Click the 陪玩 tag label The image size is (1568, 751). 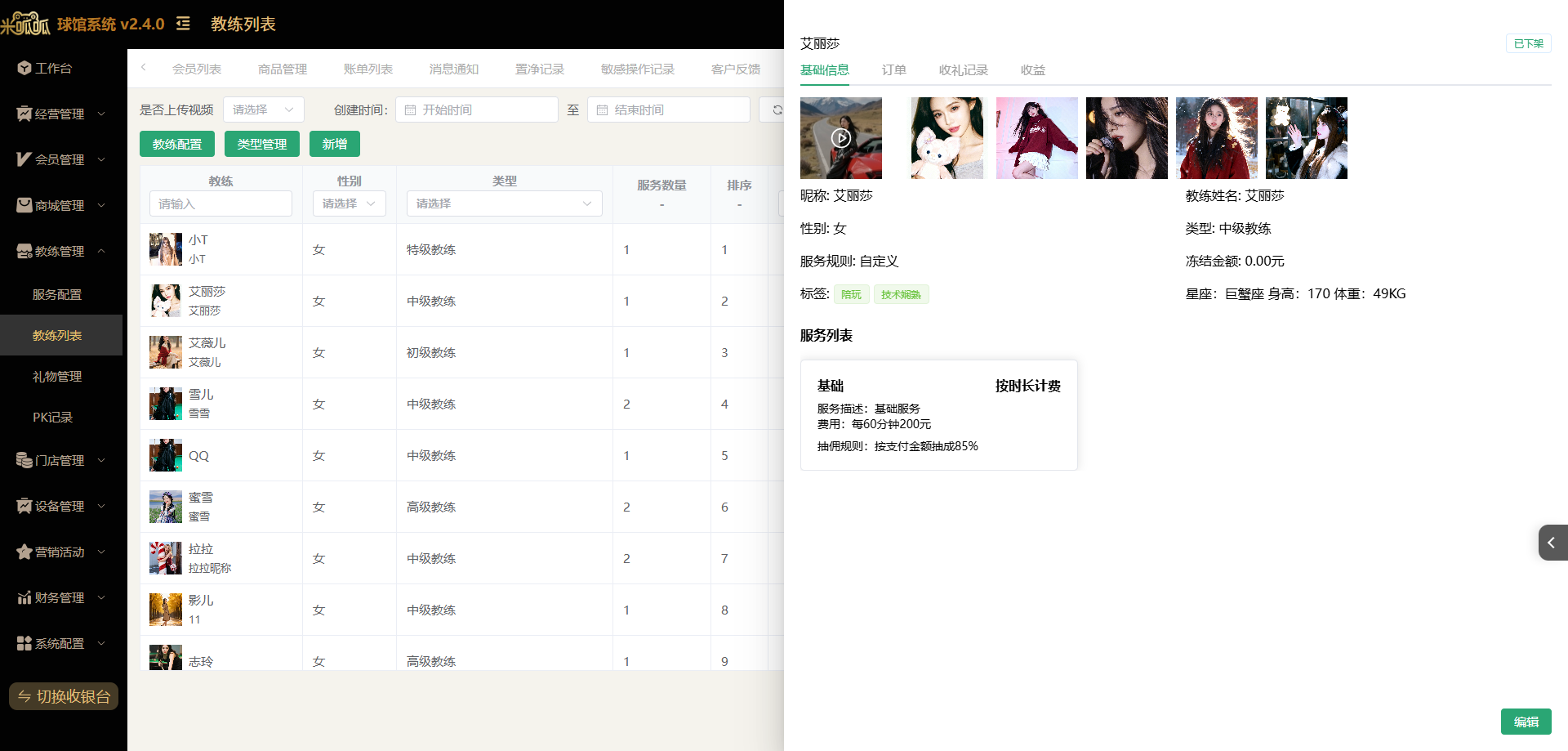pos(851,294)
